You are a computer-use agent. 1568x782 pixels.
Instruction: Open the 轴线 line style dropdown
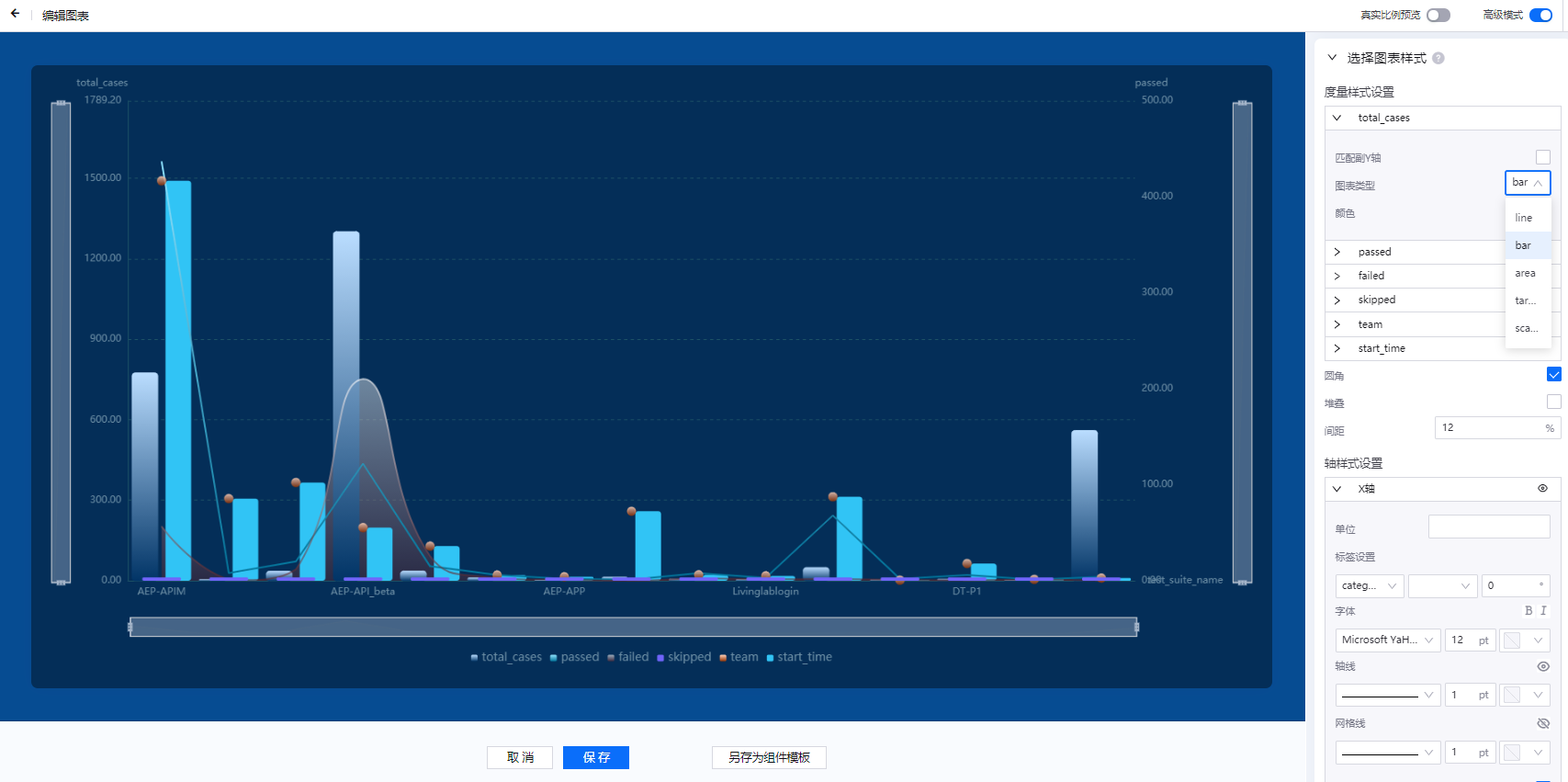(1388, 695)
